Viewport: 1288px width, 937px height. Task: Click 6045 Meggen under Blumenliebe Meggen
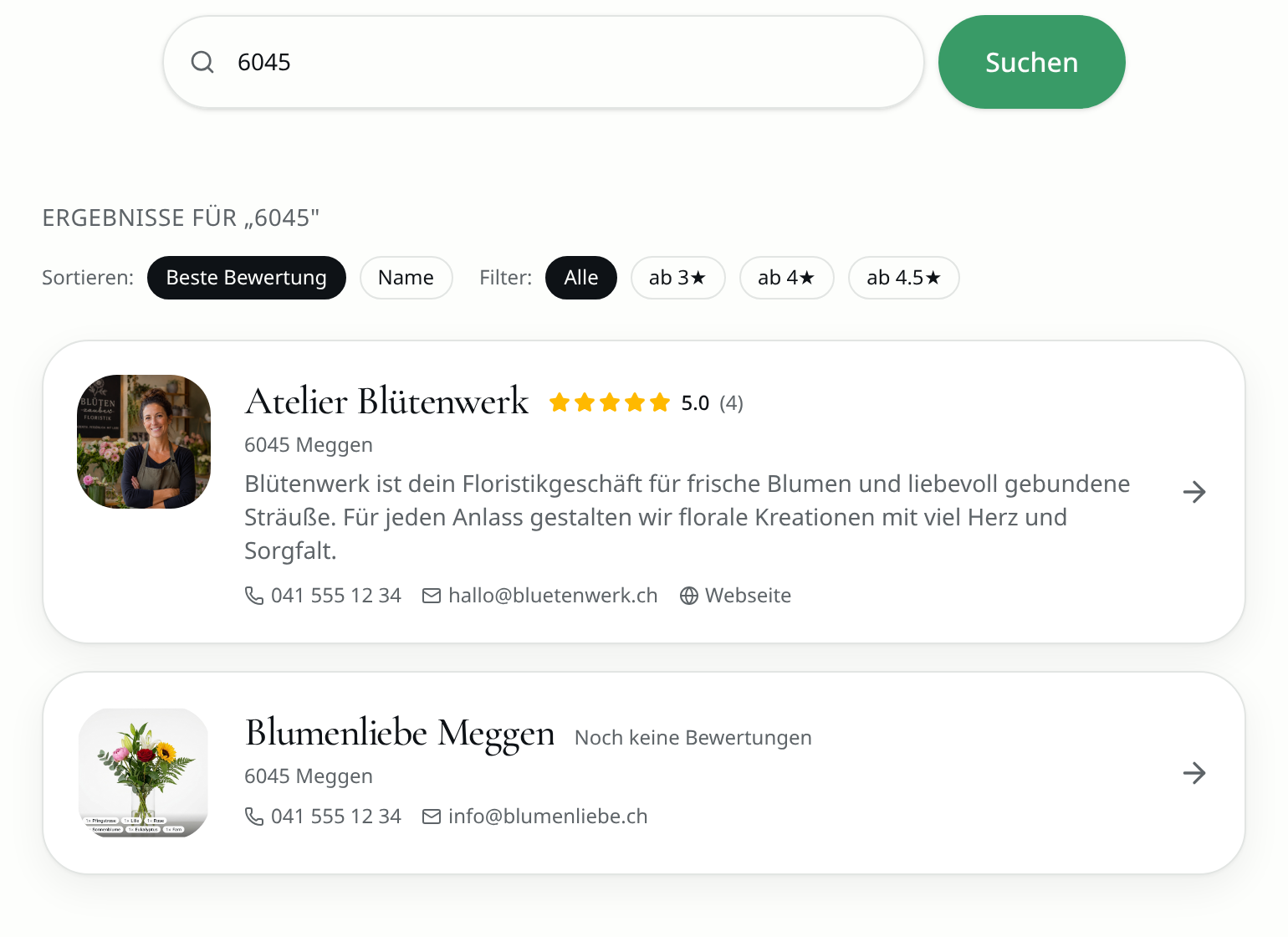(x=309, y=776)
